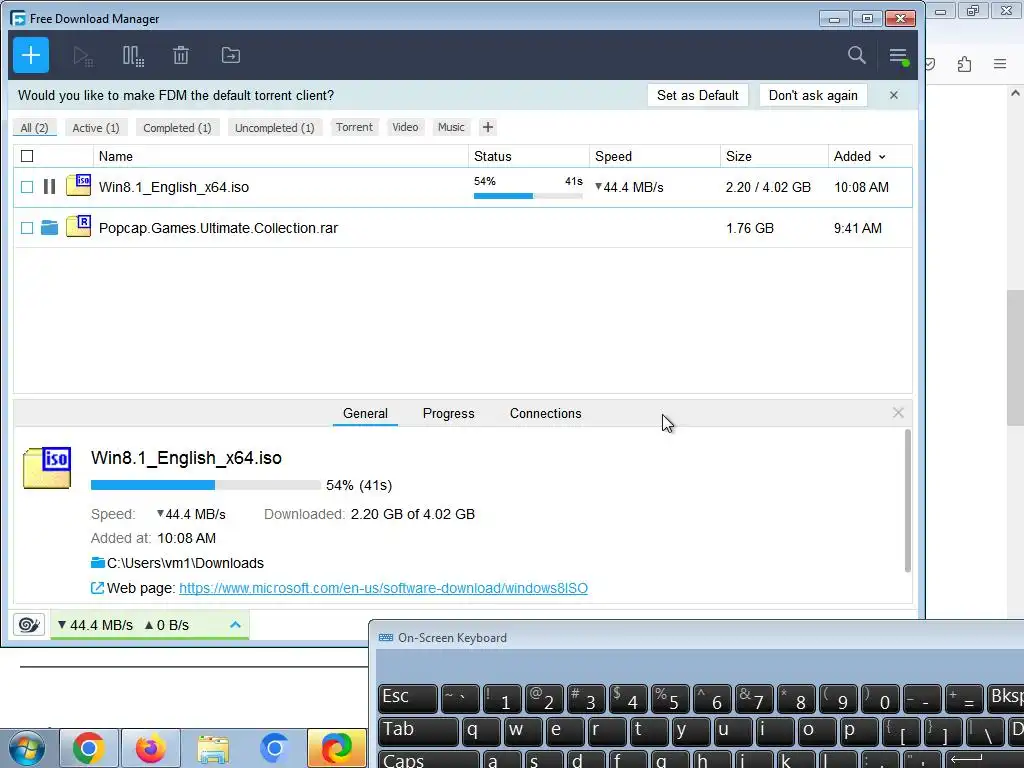Open the Windows Start button
This screenshot has width=1024, height=768.
click(x=26, y=748)
